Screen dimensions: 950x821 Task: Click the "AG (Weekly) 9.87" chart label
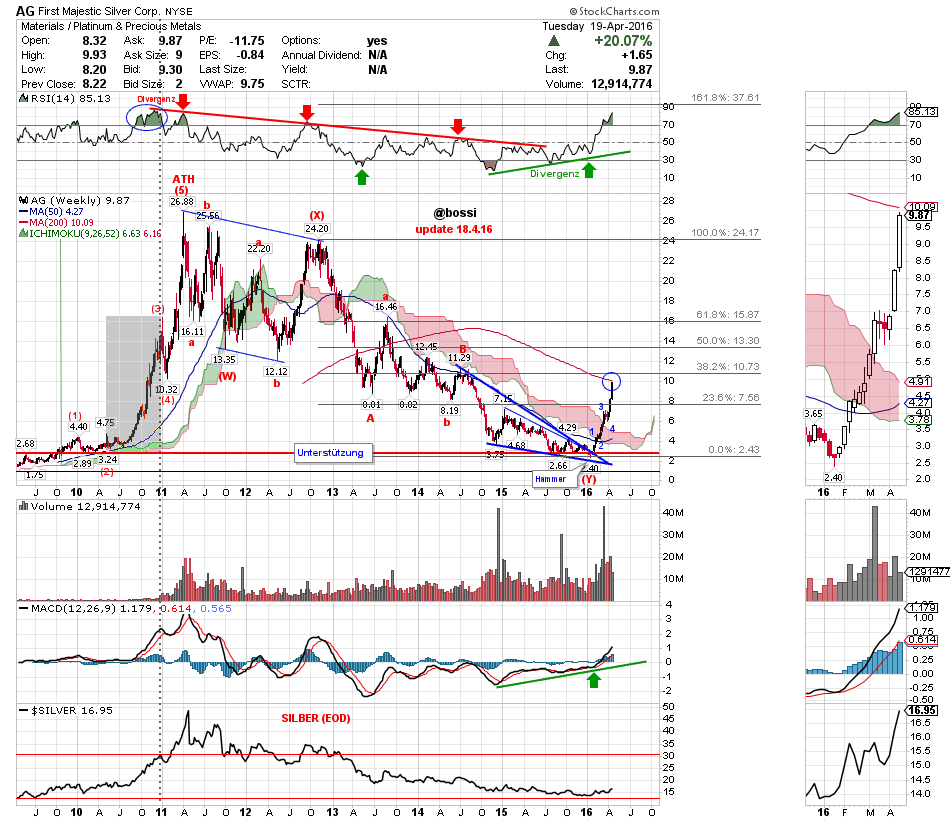click(75, 201)
